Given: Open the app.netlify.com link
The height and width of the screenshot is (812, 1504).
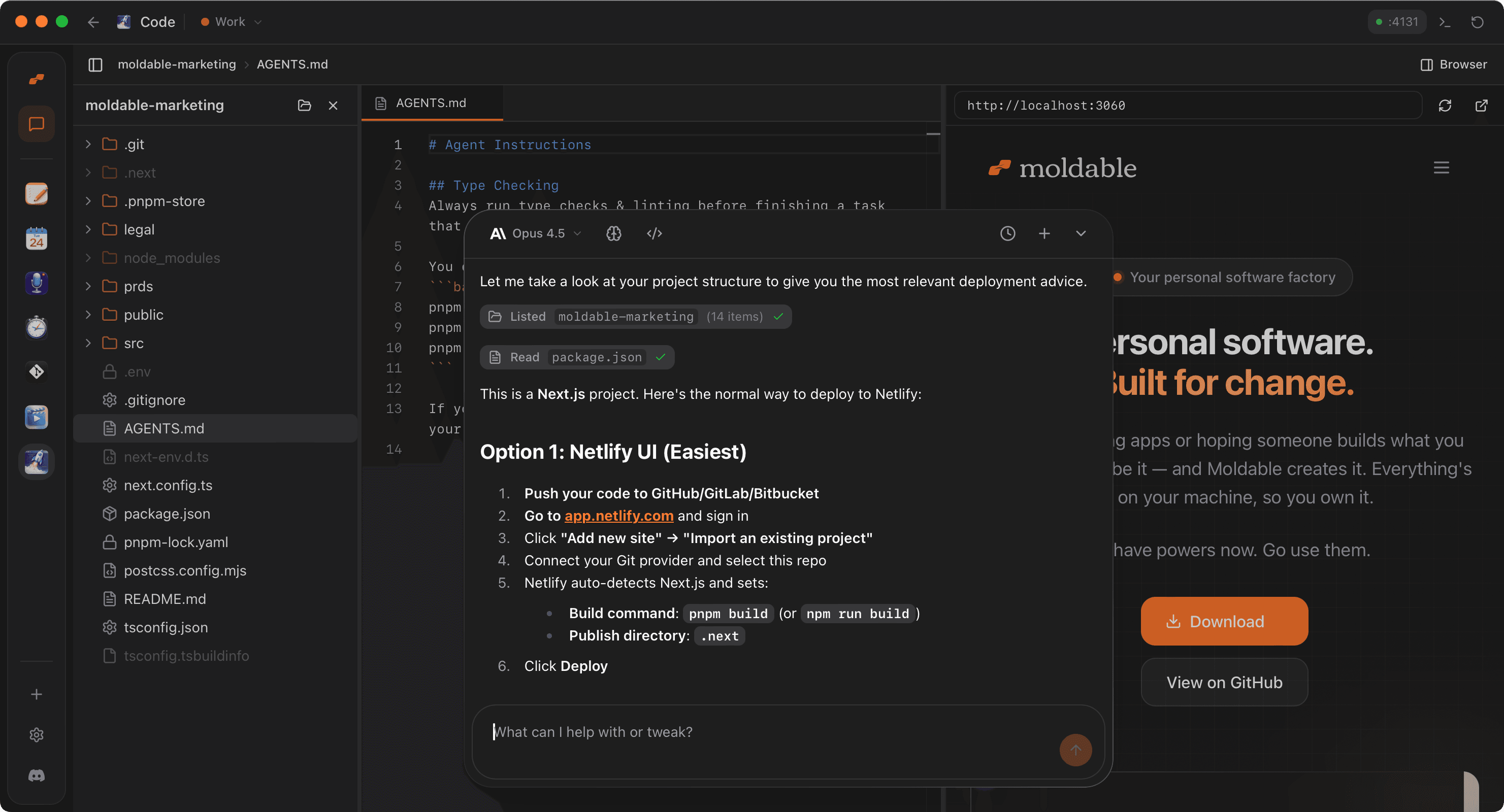Looking at the screenshot, I should [618, 516].
